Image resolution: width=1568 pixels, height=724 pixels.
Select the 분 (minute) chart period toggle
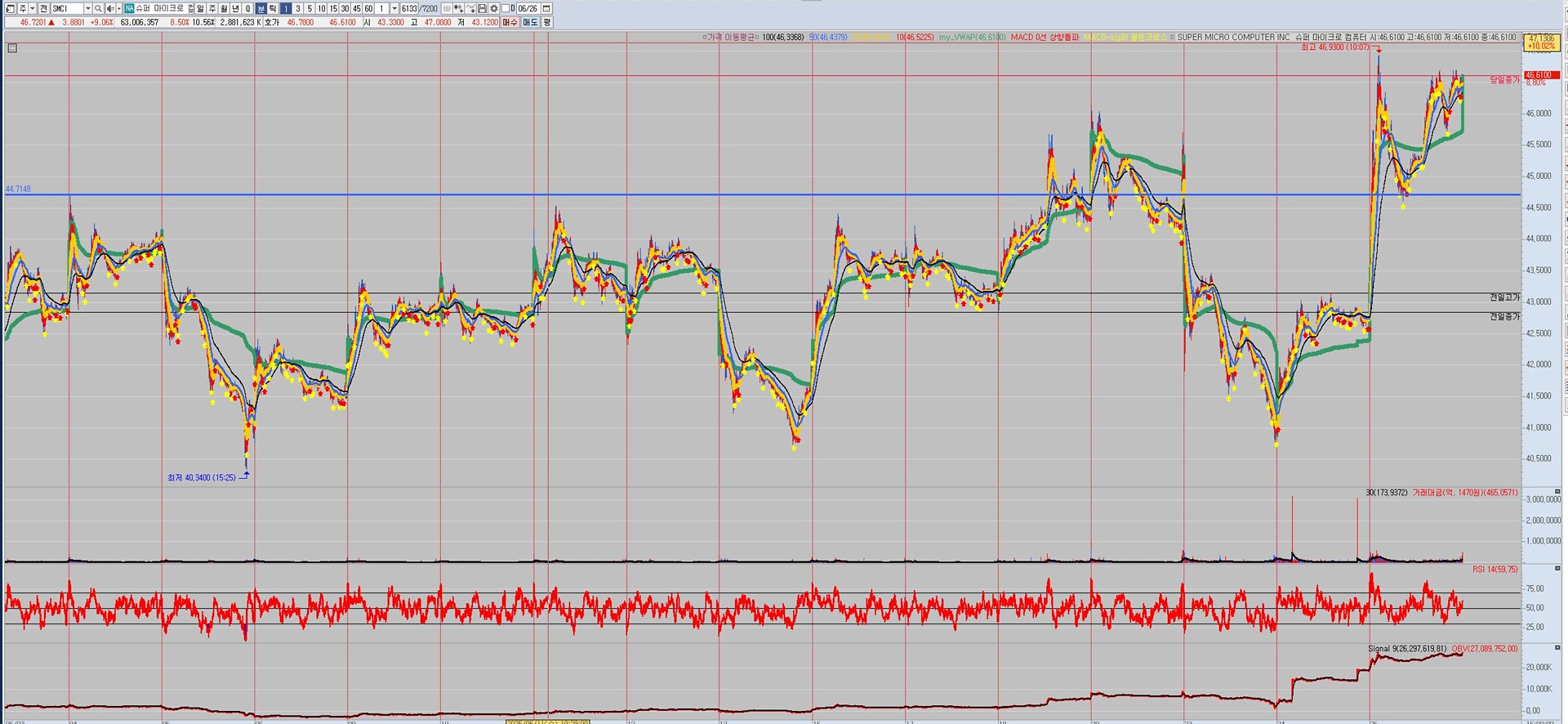(261, 8)
